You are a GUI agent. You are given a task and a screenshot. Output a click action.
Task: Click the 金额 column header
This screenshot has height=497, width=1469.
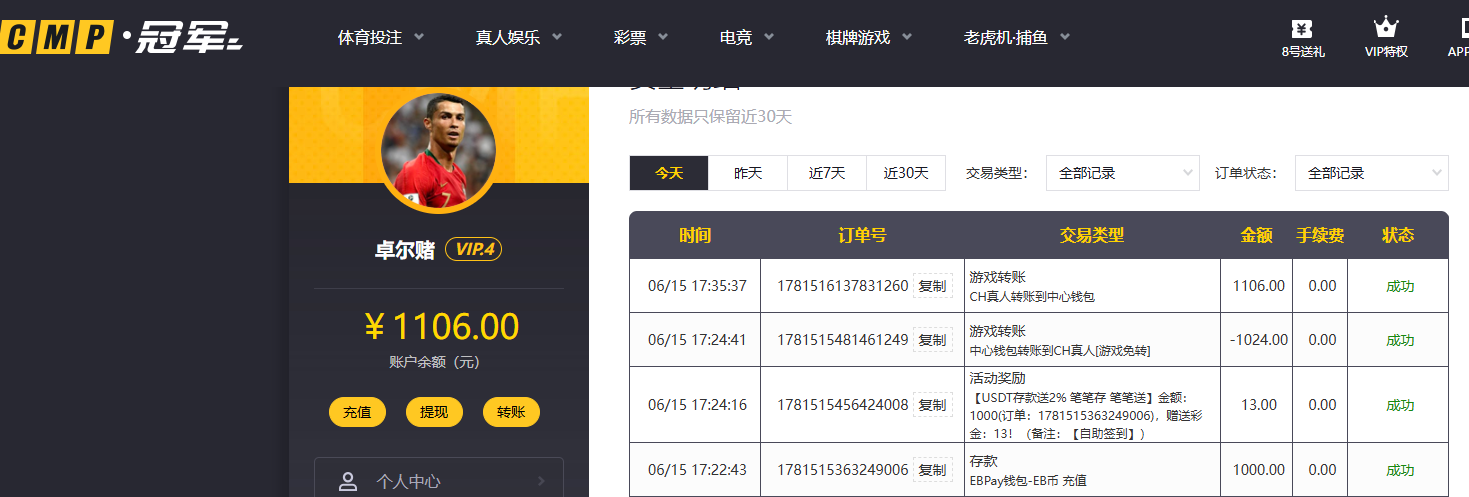pos(1256,235)
